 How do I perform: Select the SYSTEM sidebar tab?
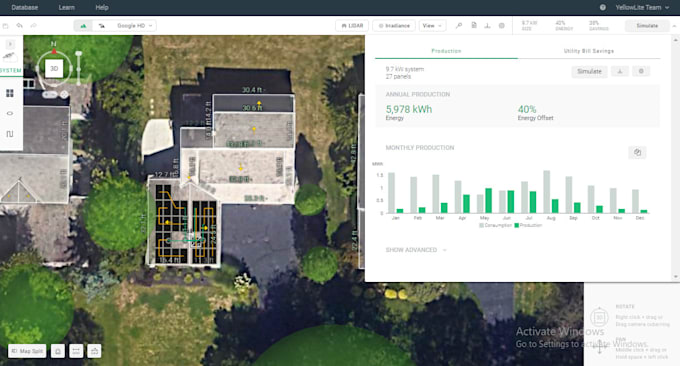pos(11,71)
